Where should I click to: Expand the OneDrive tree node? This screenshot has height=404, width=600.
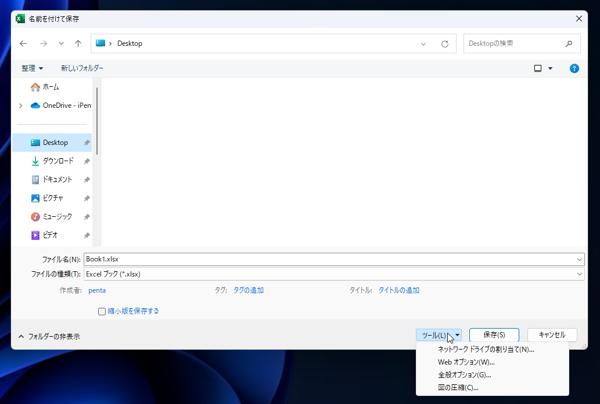(x=21, y=106)
